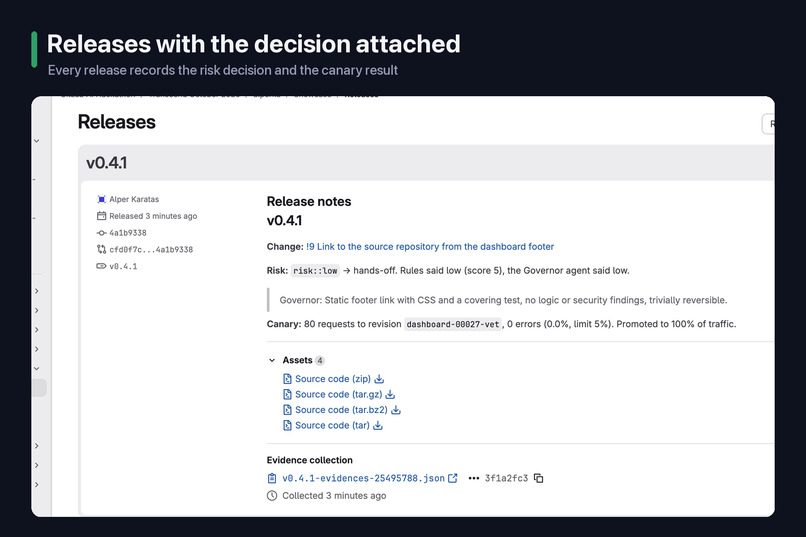The image size is (806, 537).
Task: Click the dashboard-00027-vet revision code
Action: click(x=452, y=324)
